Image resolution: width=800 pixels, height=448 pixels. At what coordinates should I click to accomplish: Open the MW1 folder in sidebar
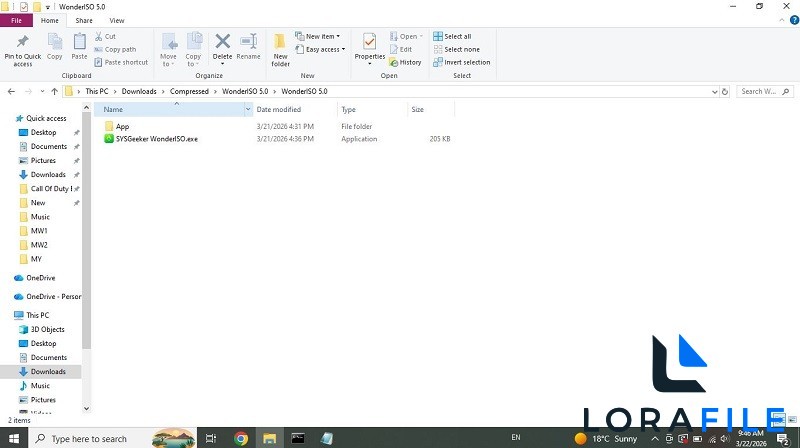coord(39,231)
